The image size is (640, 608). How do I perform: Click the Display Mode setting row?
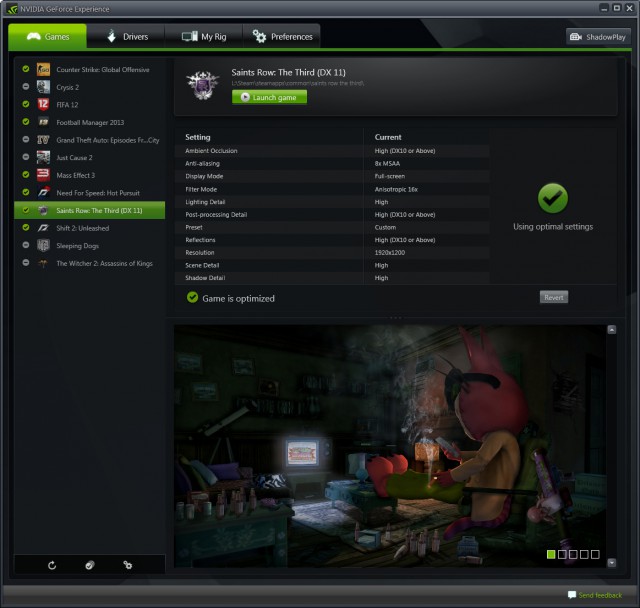point(332,176)
